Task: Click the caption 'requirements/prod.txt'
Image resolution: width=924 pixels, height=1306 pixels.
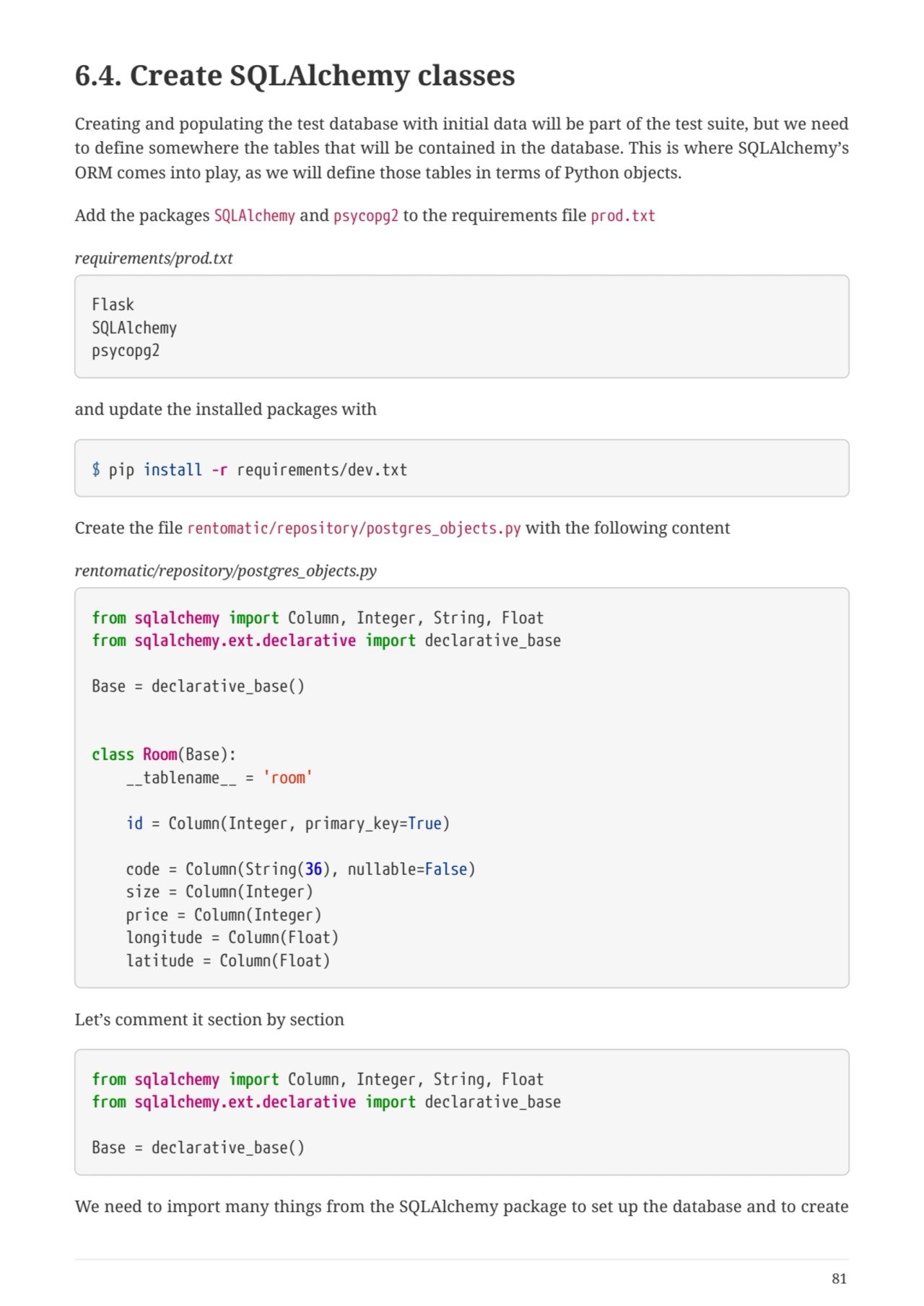Action: click(154, 258)
